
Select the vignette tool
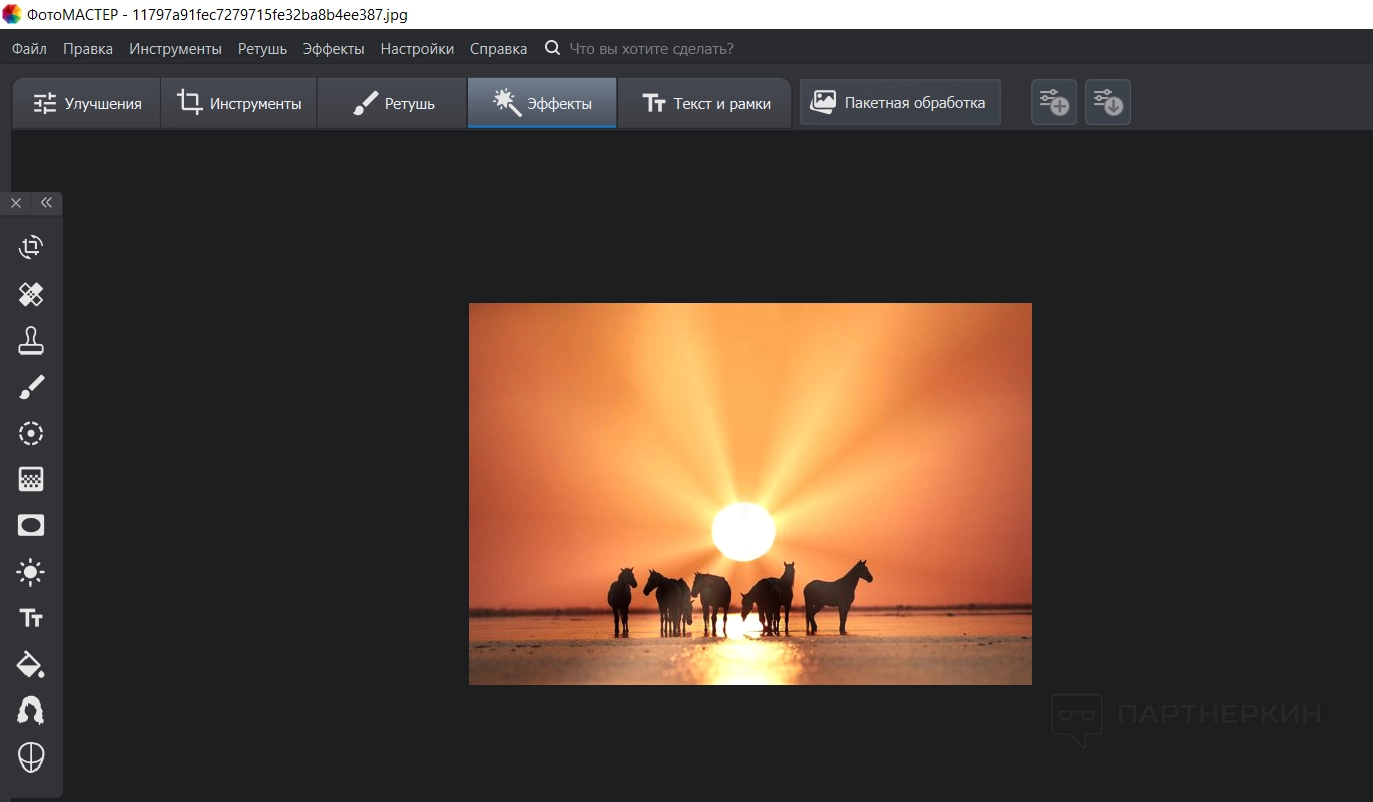31,526
